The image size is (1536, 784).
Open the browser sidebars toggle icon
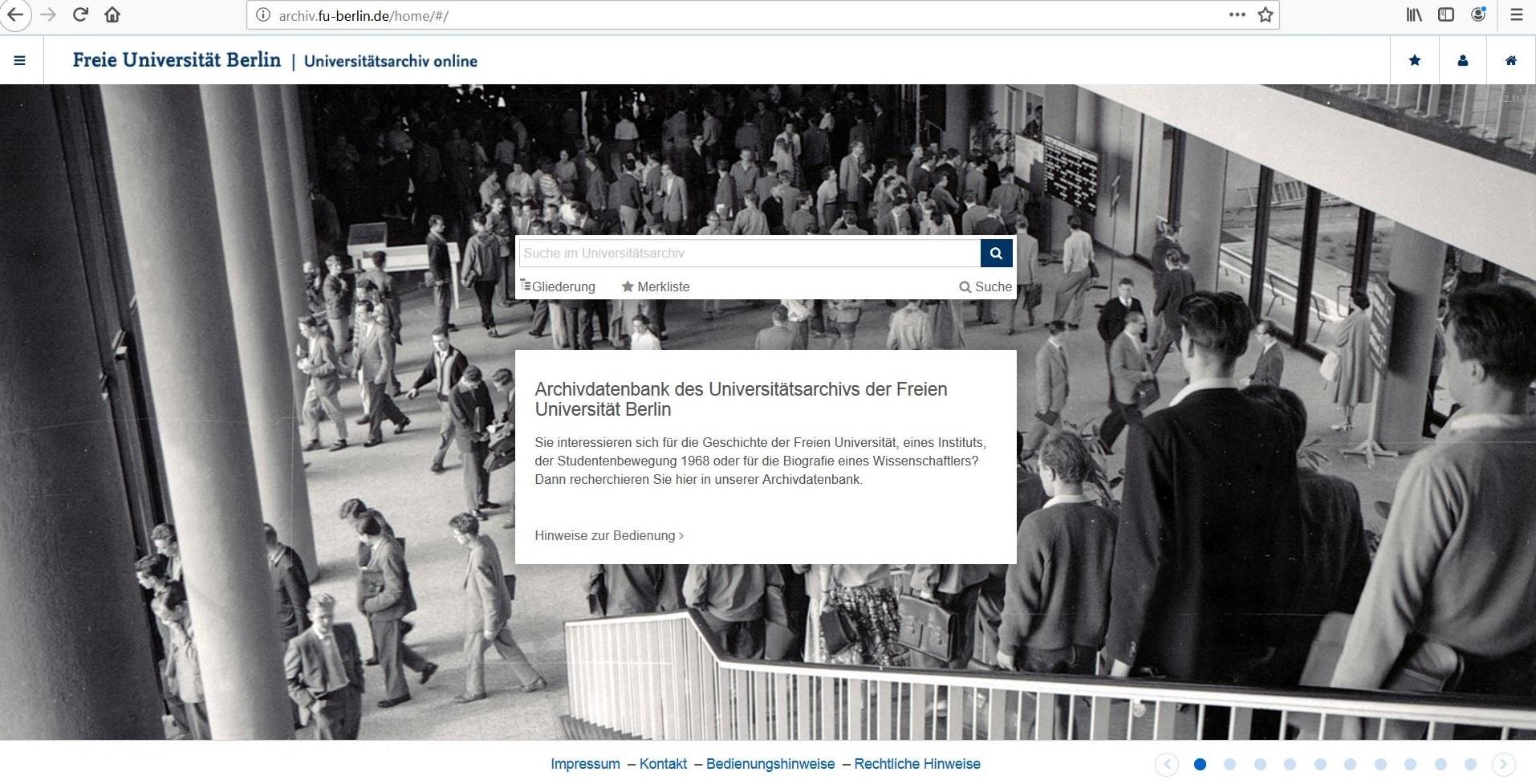tap(1445, 14)
